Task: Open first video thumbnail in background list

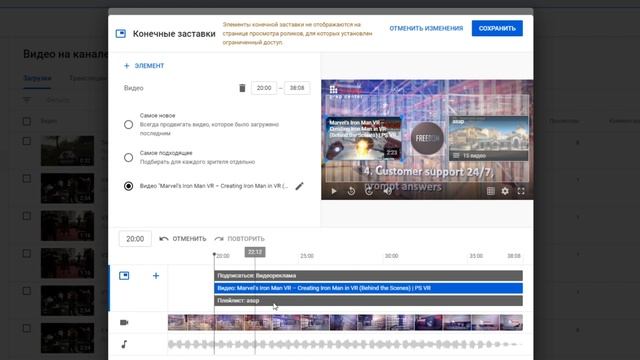Action: (x=67, y=151)
